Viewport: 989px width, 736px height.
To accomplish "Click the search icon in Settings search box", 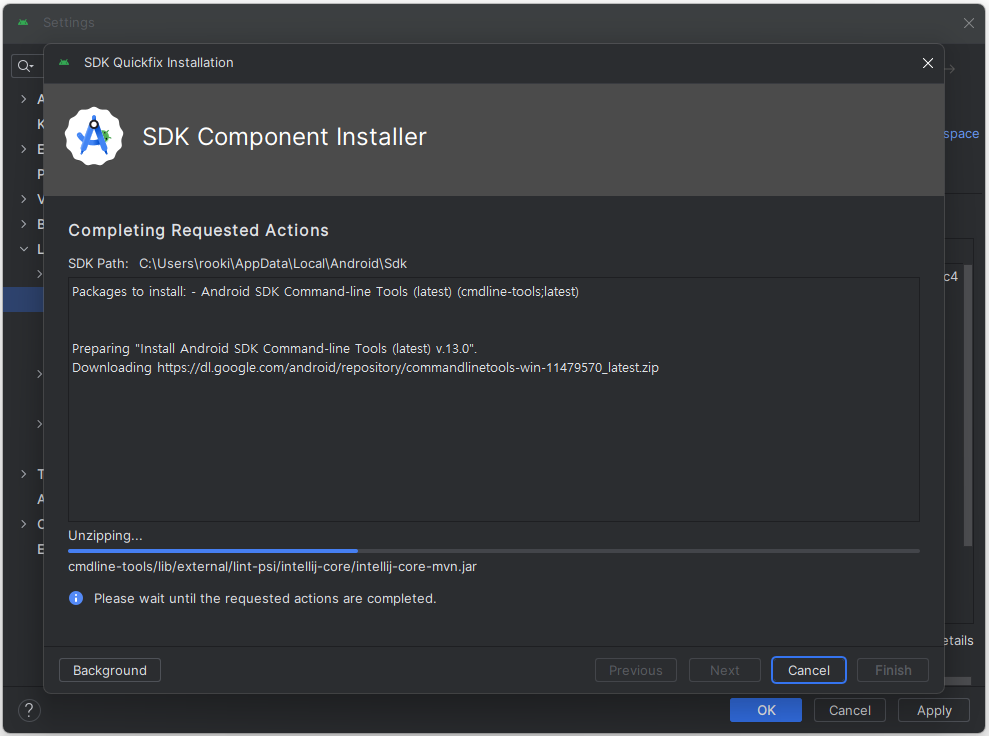I will pyautogui.click(x=25, y=66).
